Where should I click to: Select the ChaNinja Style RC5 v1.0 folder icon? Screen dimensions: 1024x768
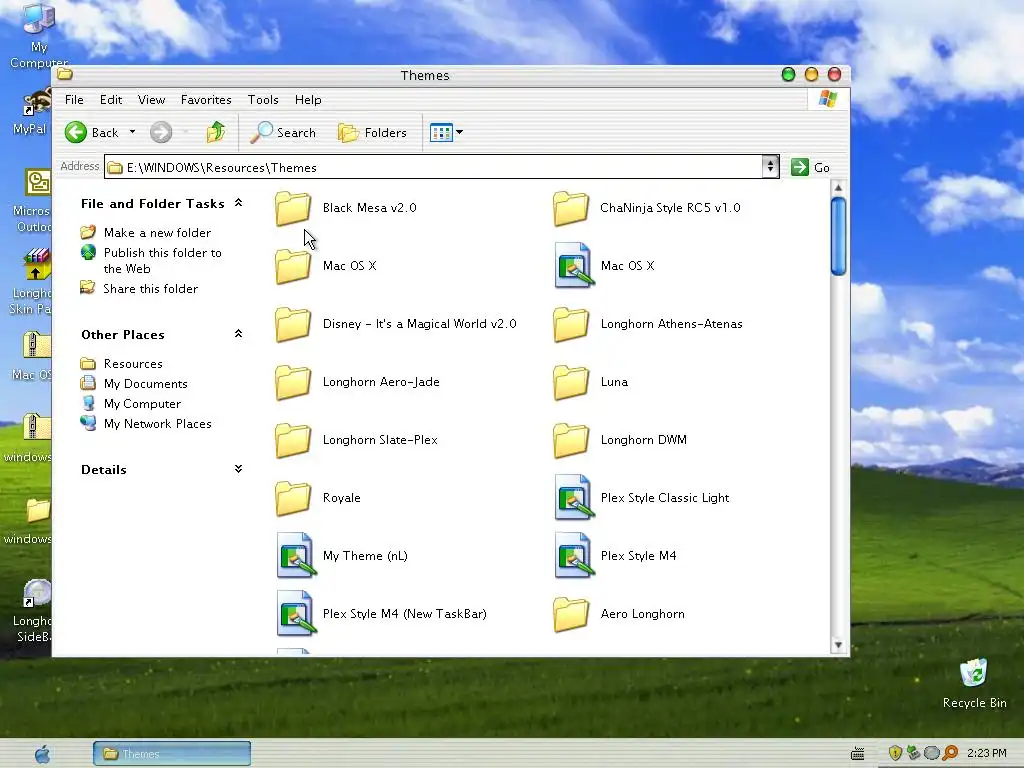[x=571, y=208]
